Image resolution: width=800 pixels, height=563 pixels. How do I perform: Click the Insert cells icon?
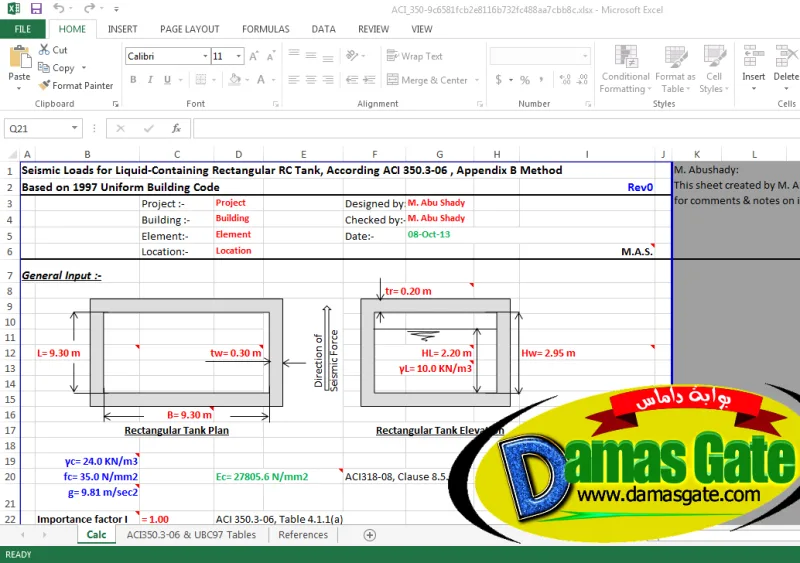[754, 56]
